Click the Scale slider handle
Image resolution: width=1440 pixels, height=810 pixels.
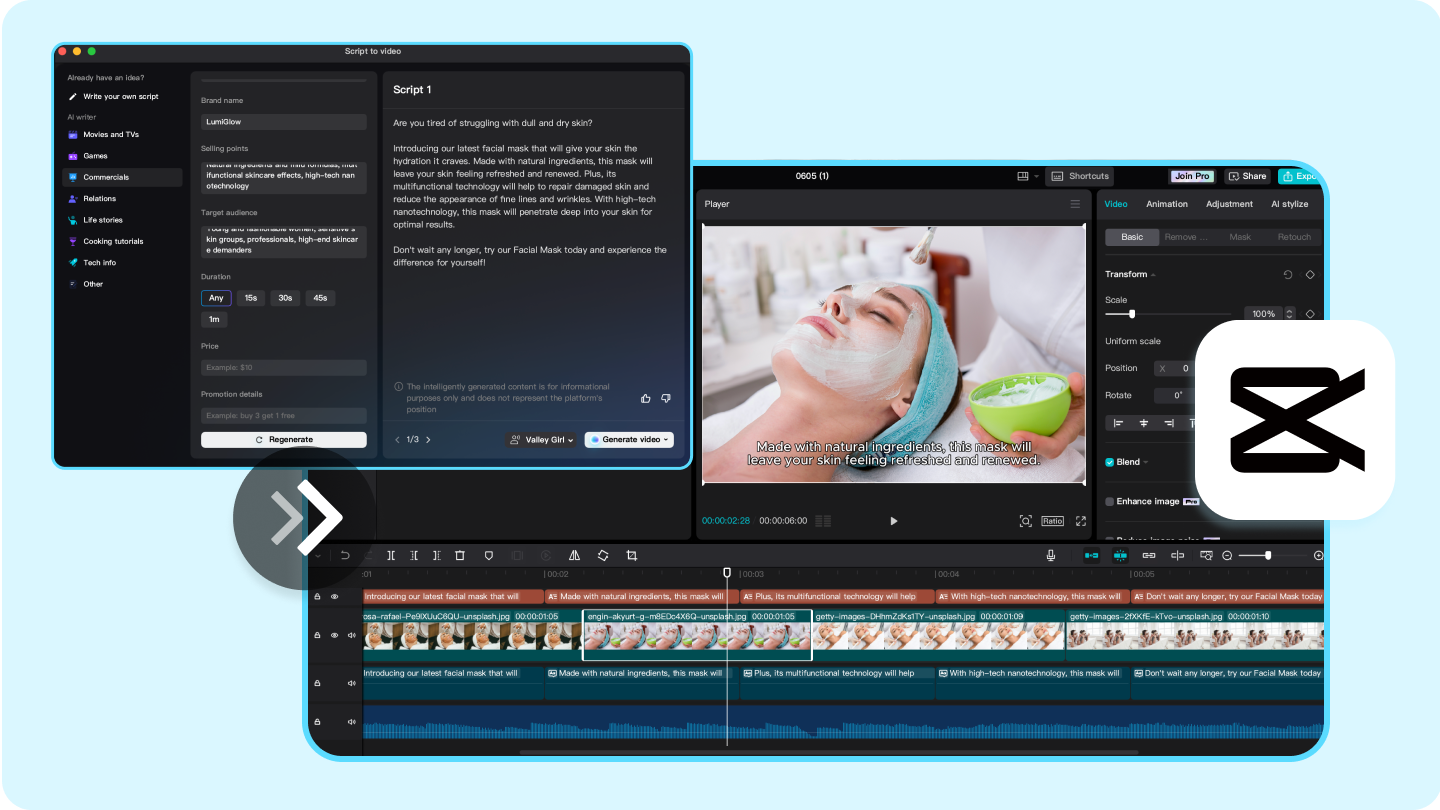click(1132, 314)
